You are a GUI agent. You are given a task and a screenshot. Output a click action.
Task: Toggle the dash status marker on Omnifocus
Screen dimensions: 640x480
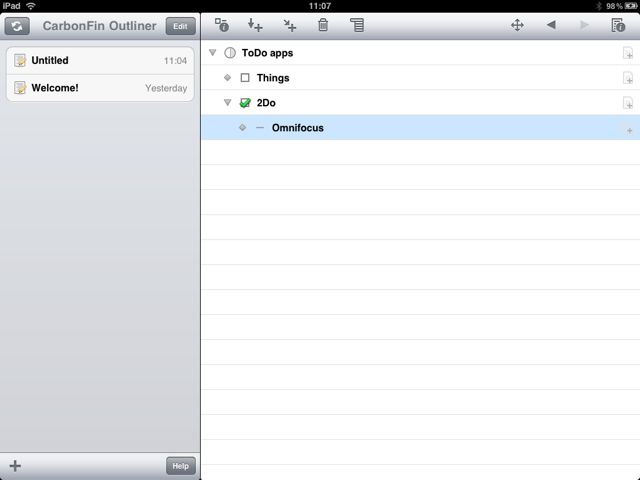click(260, 128)
